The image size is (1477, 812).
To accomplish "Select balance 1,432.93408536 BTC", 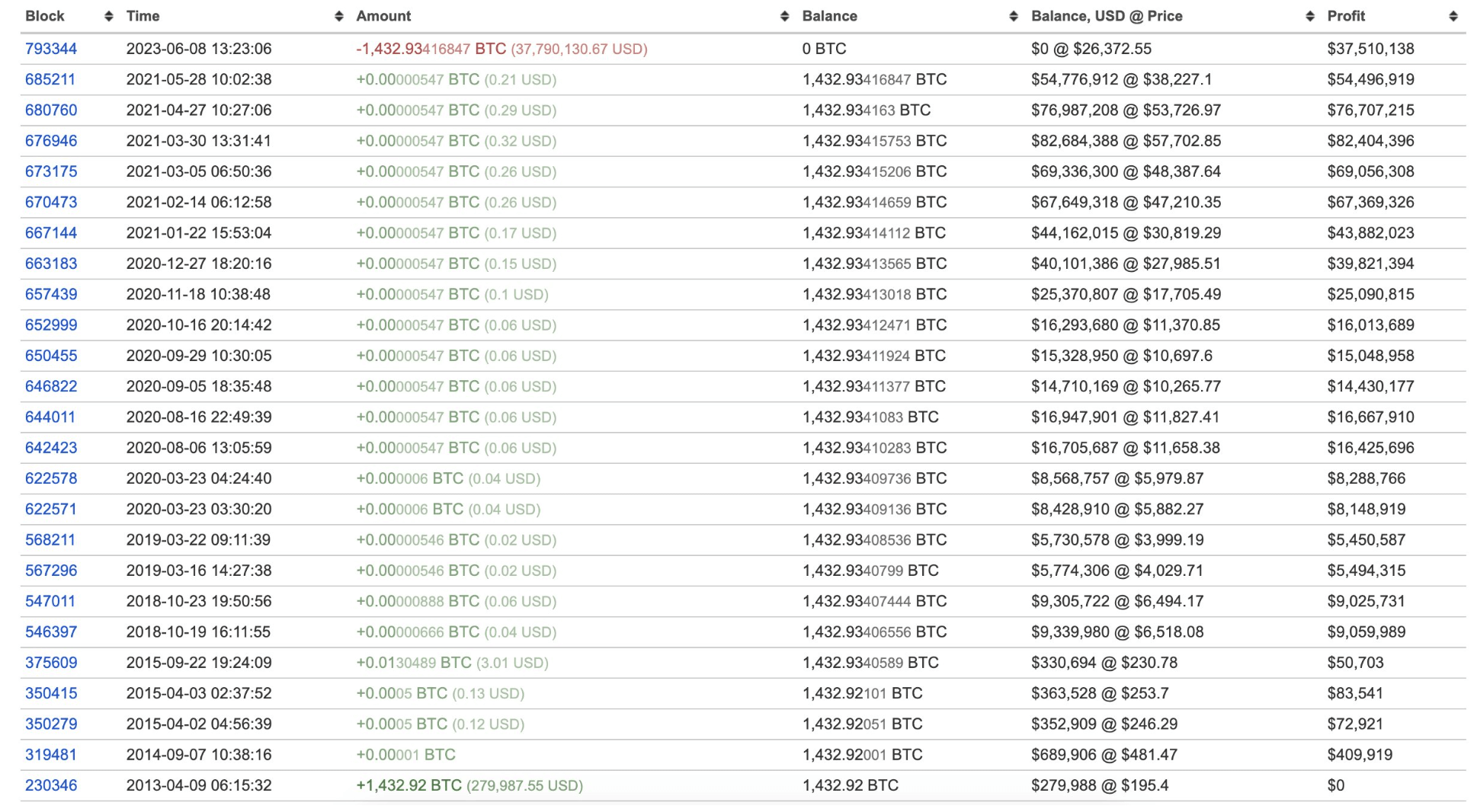I will tap(875, 540).
